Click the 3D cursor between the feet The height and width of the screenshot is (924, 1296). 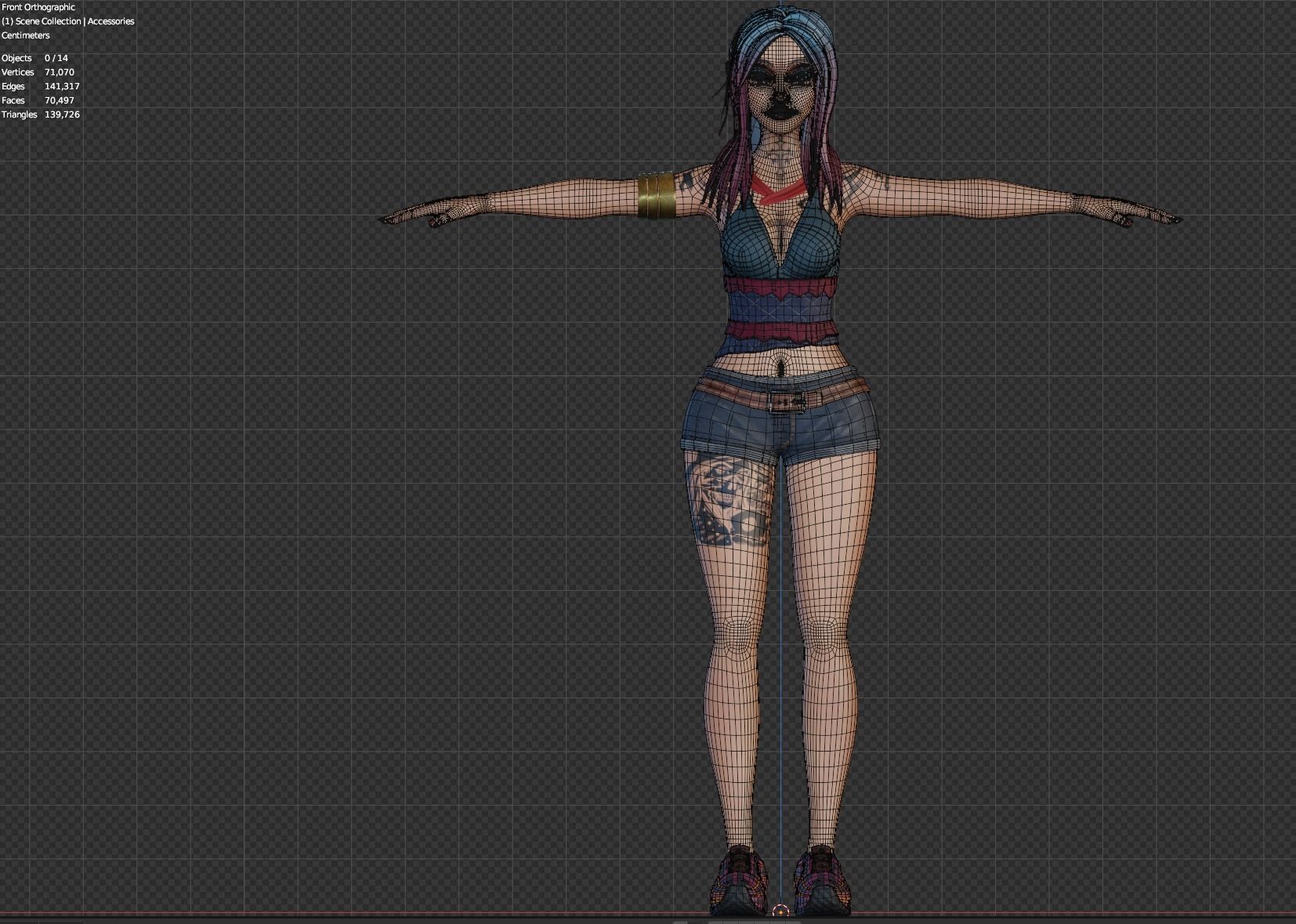pyautogui.click(x=780, y=911)
